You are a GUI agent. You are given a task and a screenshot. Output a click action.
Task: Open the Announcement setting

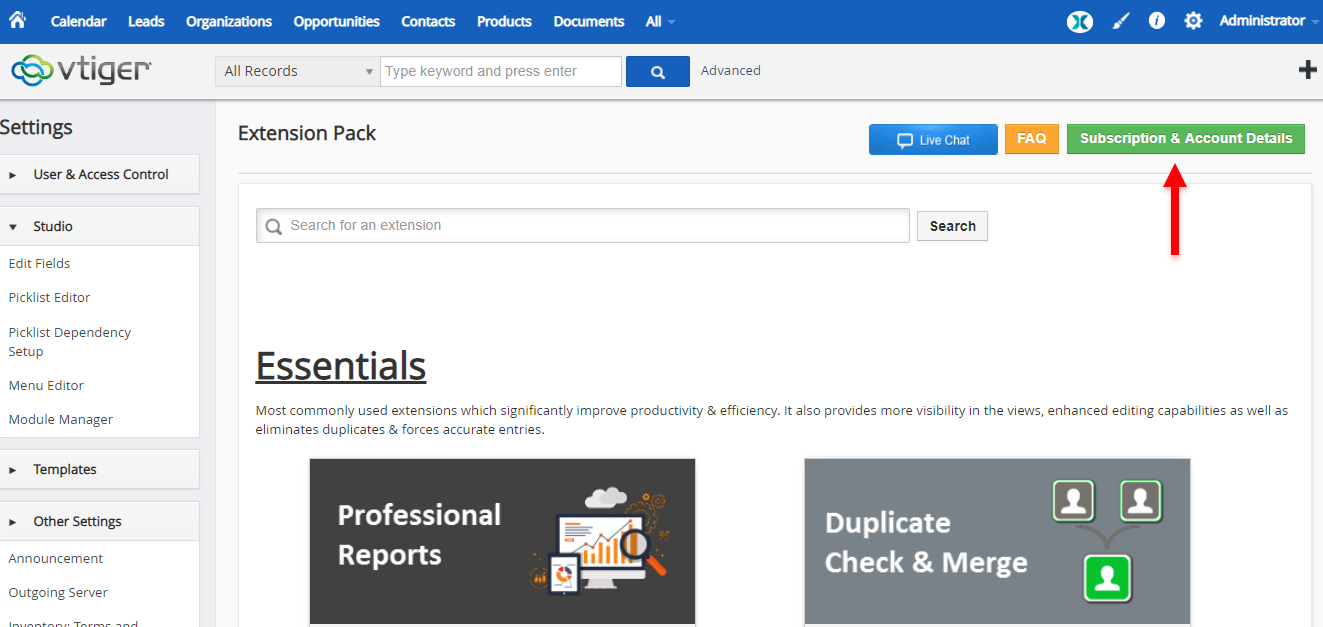pos(56,558)
